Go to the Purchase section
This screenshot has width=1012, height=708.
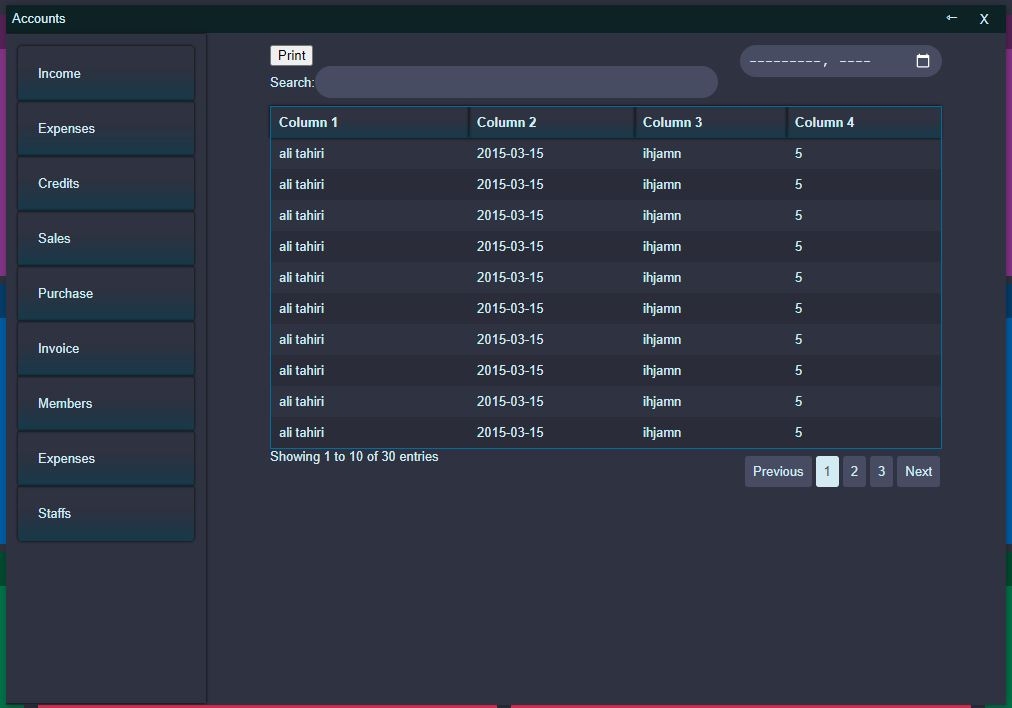pyautogui.click(x=105, y=293)
